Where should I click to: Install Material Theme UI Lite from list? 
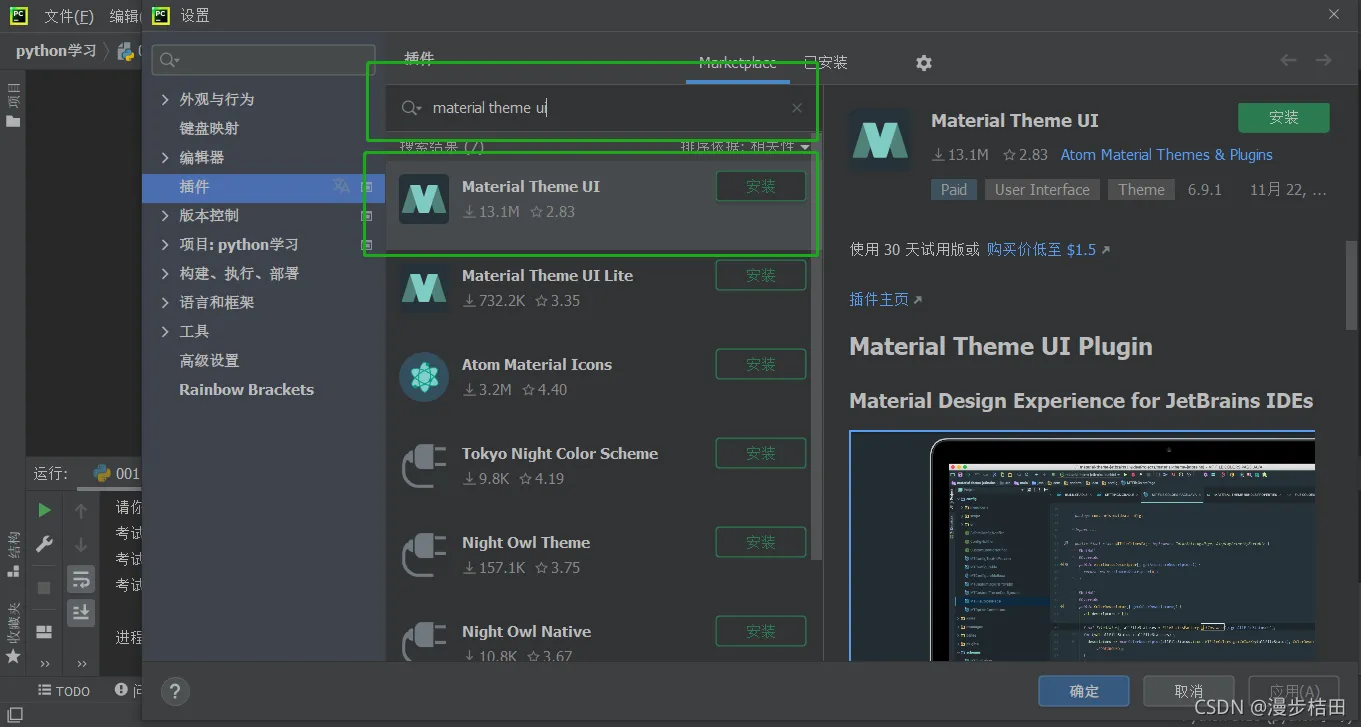(x=761, y=275)
